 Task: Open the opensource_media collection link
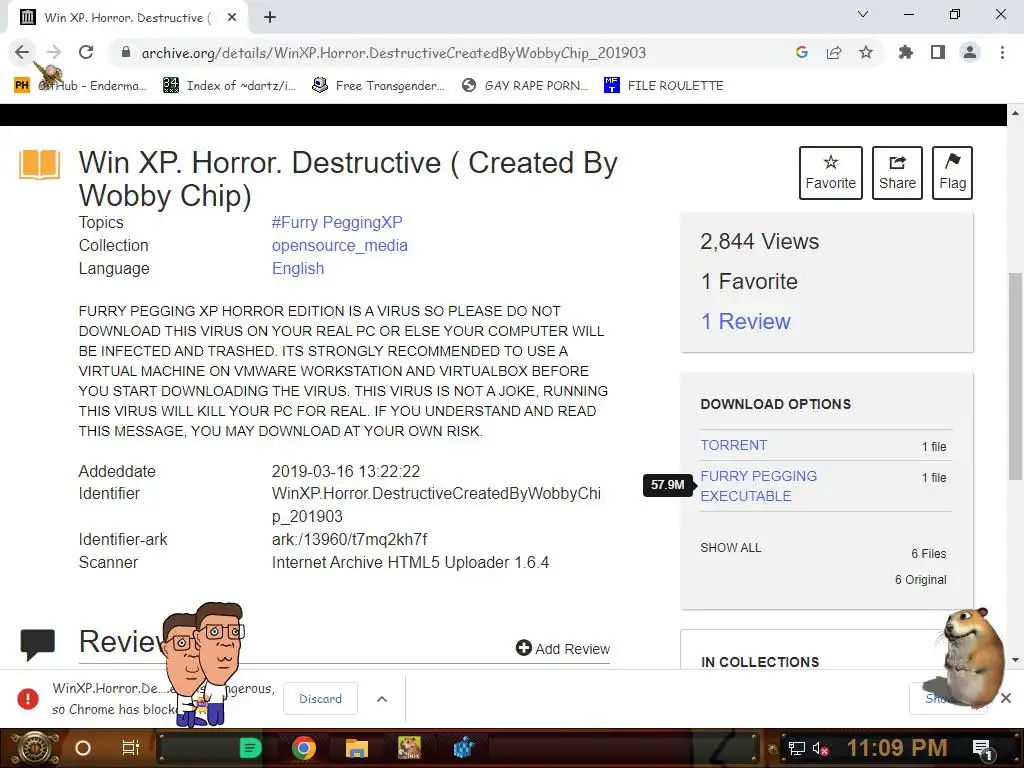(340, 246)
